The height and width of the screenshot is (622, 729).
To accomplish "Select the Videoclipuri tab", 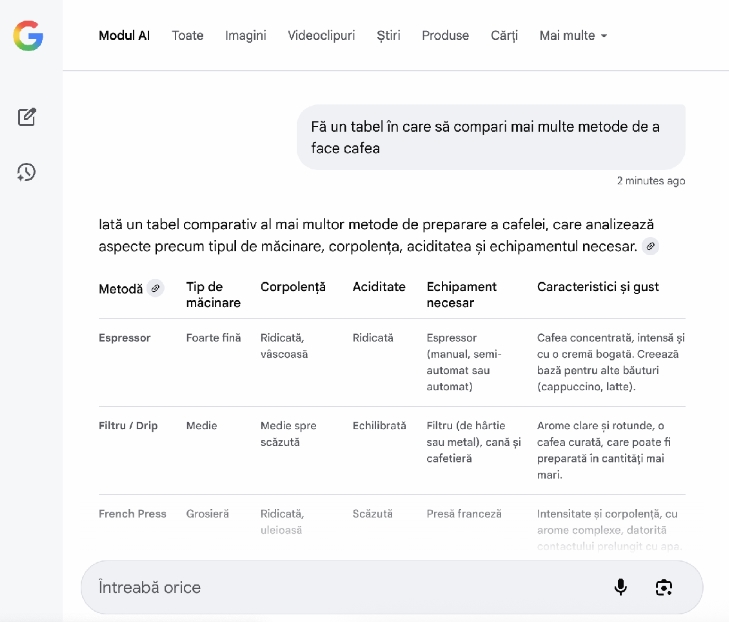I will (321, 36).
